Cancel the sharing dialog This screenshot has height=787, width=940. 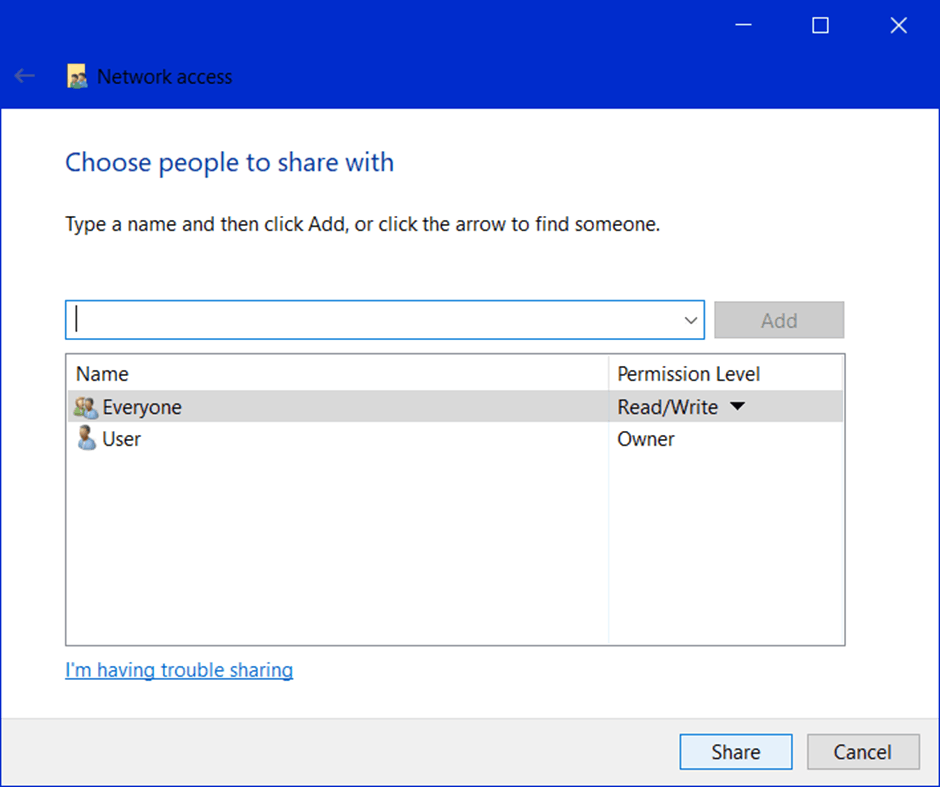pyautogui.click(x=863, y=752)
